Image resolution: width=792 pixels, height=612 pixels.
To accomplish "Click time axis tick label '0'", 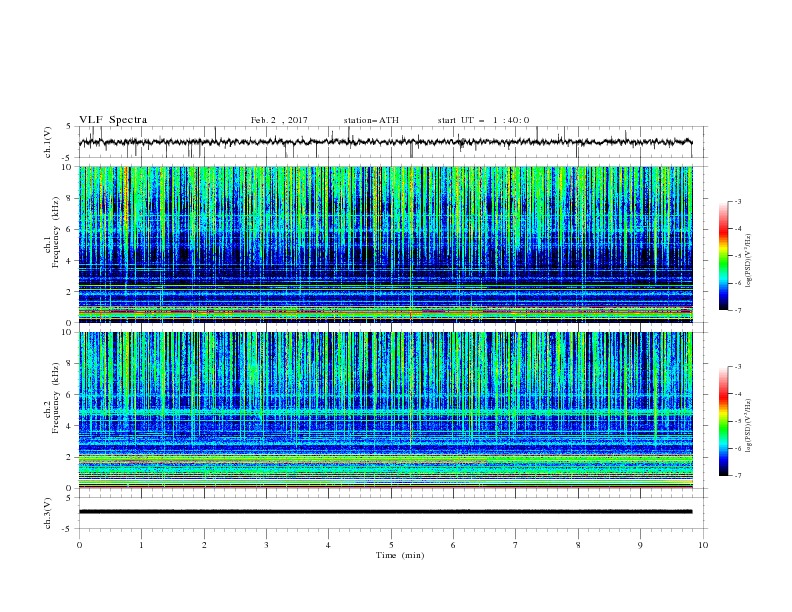I will (79, 545).
